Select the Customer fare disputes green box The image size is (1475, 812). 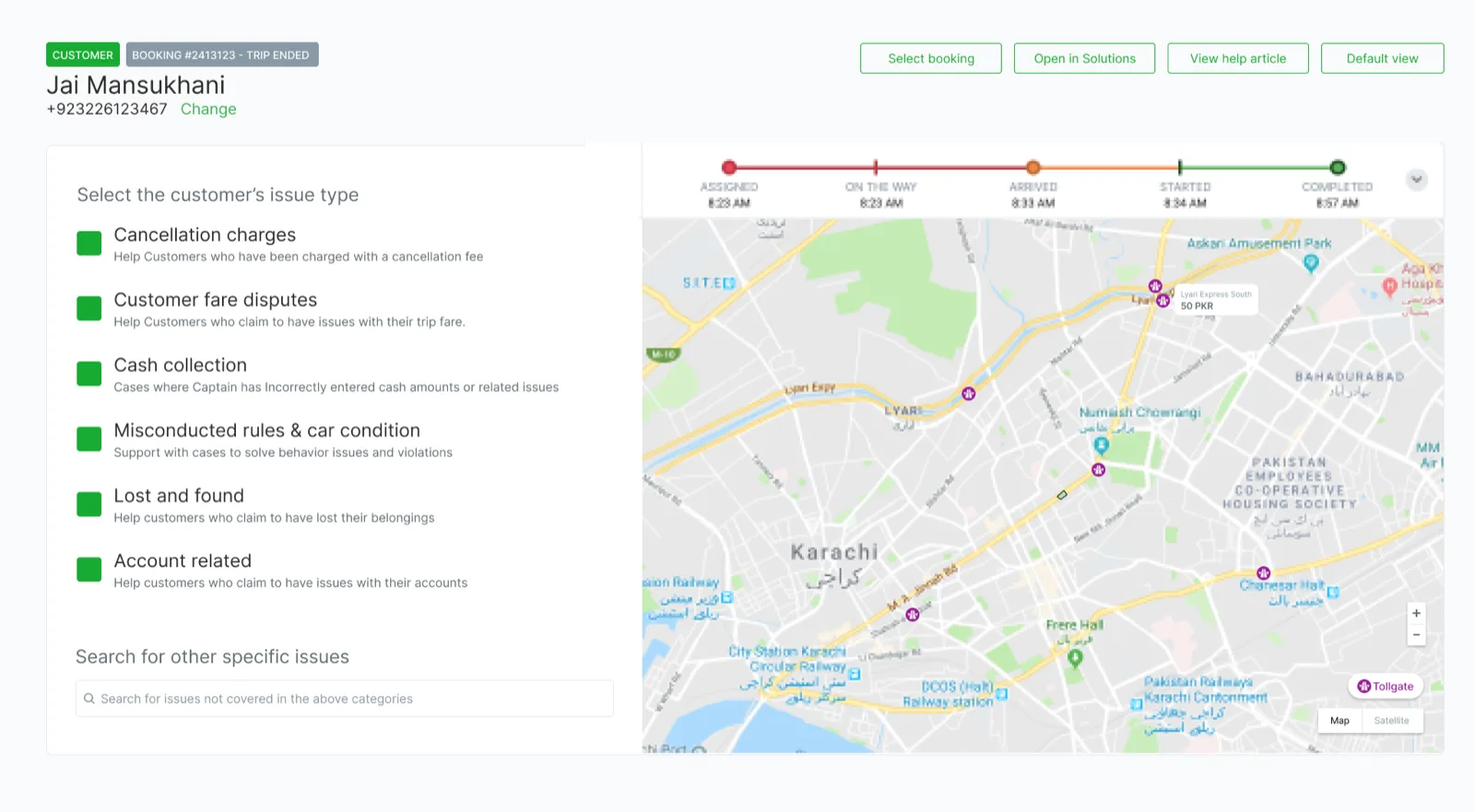click(88, 308)
